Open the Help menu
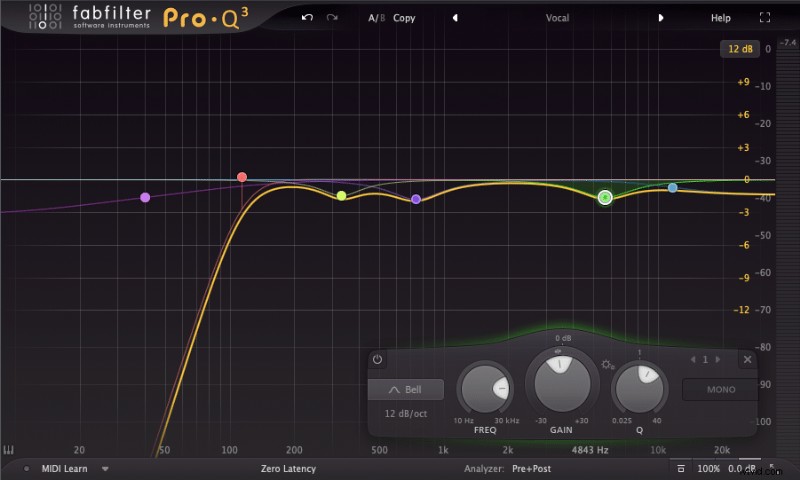Screen dimensions: 800x480 pos(720,18)
